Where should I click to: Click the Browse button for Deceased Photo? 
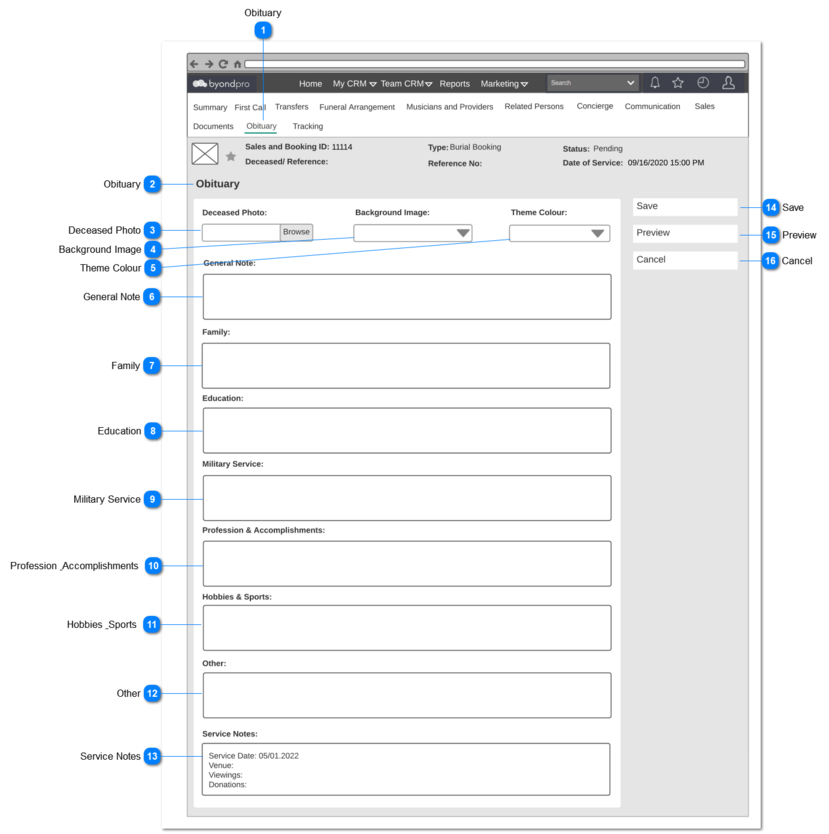[x=296, y=232]
